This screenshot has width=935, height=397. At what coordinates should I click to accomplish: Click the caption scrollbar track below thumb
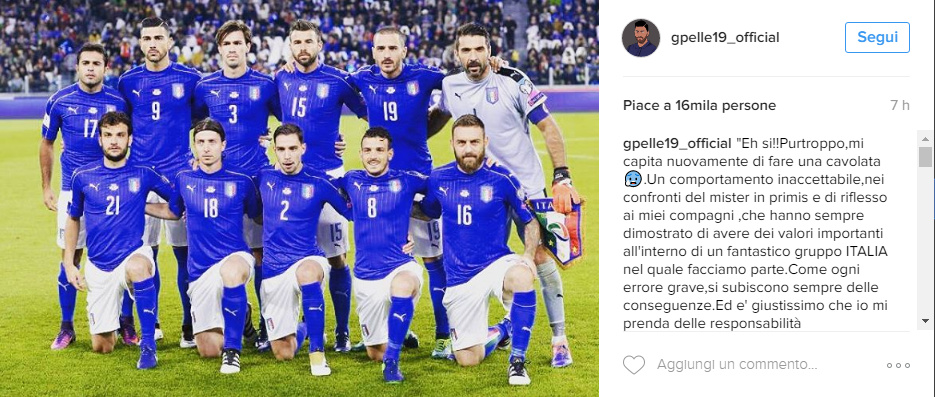pyautogui.click(x=925, y=240)
